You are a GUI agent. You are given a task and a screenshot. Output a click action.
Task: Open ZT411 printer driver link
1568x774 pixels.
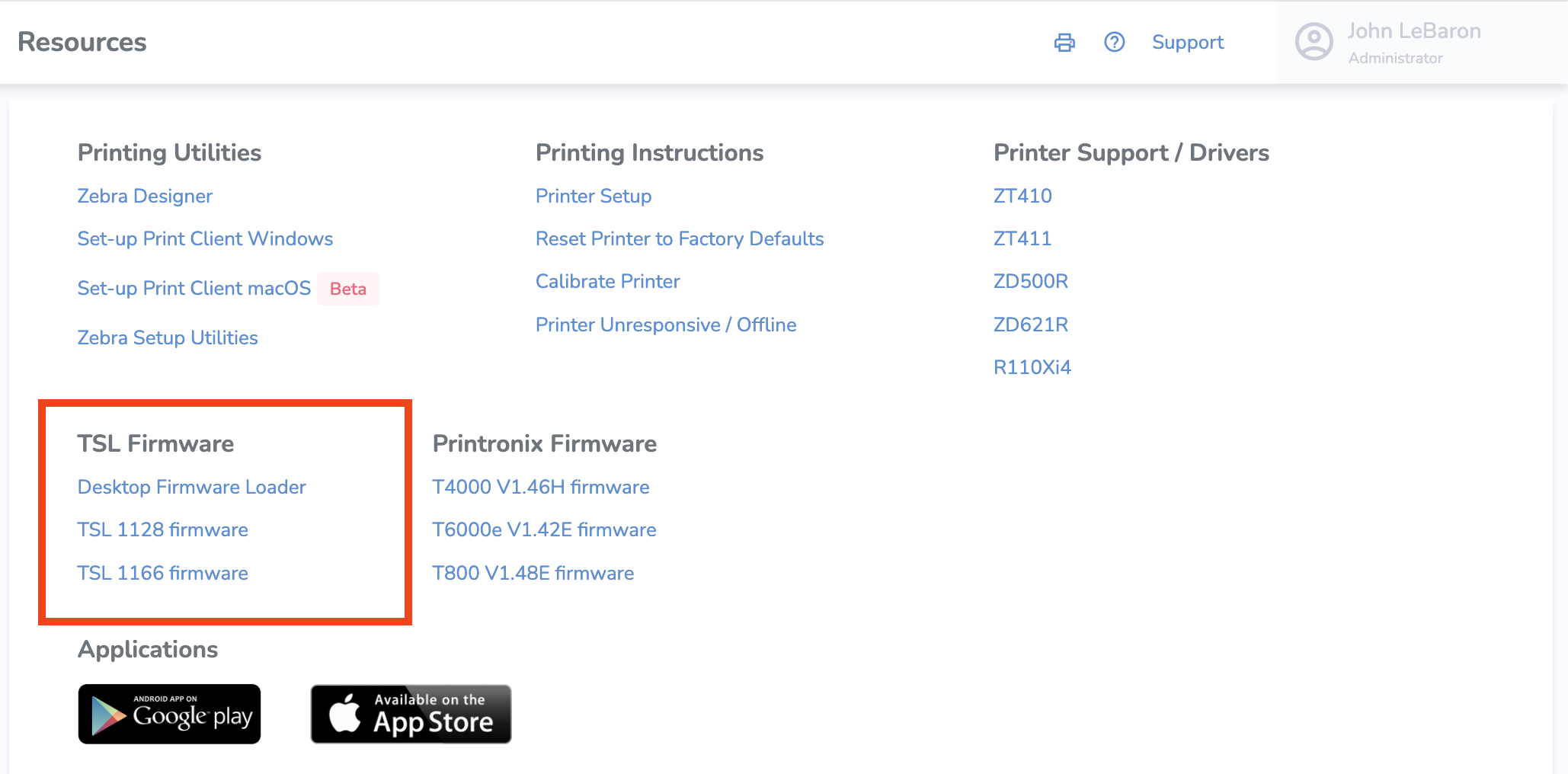1022,238
